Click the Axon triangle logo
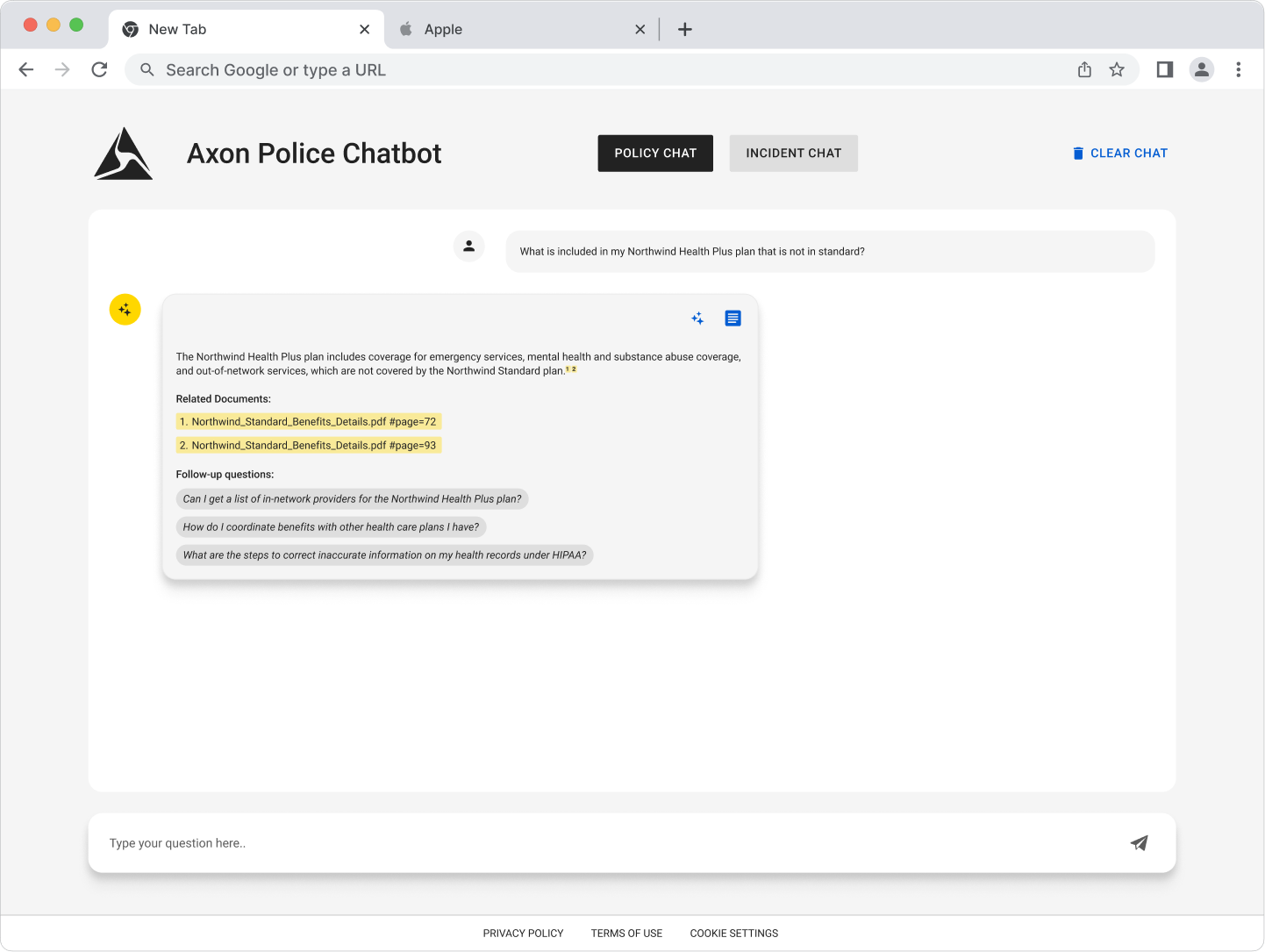Screen dimensions: 1265x952 coord(124,154)
